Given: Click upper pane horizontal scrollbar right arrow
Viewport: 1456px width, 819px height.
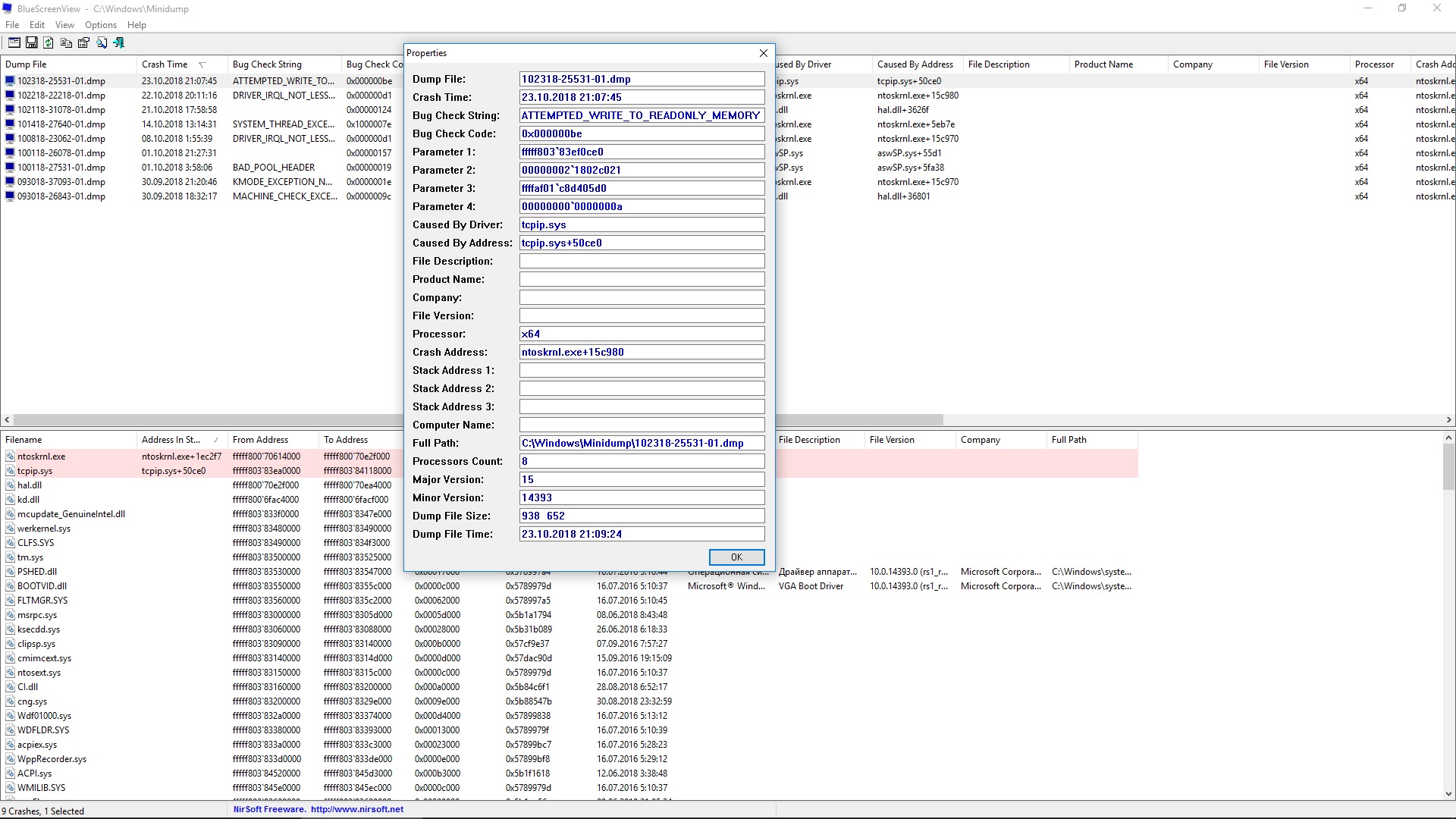Looking at the screenshot, I should [1448, 419].
